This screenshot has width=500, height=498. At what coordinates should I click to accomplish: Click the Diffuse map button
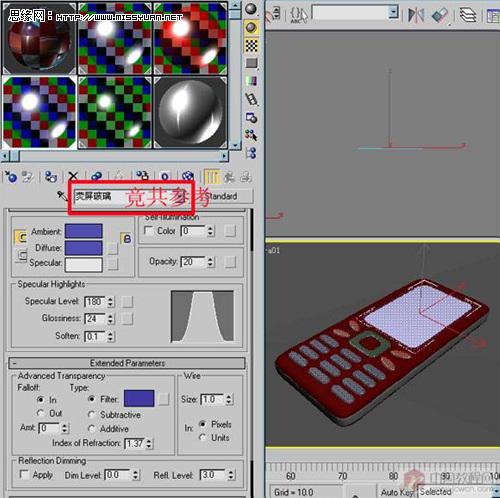click(x=113, y=248)
